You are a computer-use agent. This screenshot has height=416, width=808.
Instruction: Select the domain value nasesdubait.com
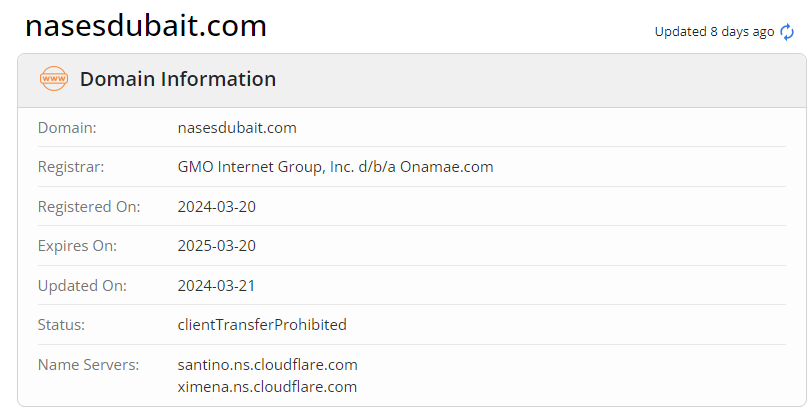click(237, 128)
